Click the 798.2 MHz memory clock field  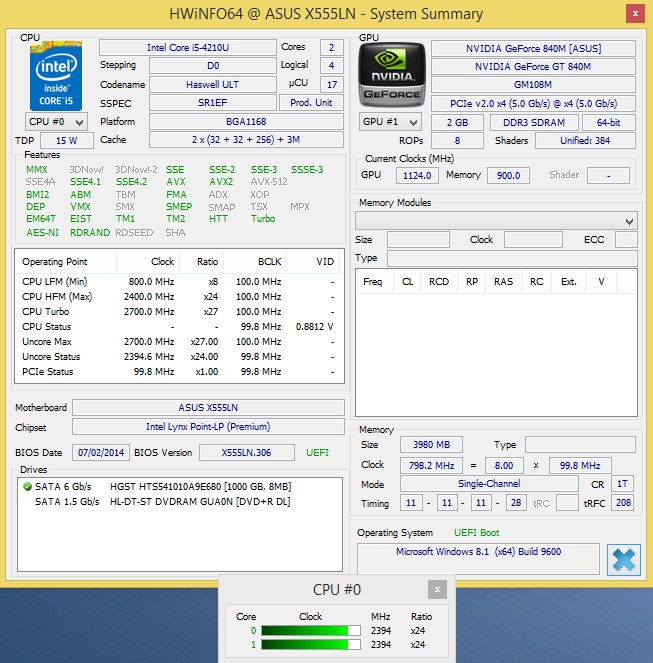click(431, 466)
